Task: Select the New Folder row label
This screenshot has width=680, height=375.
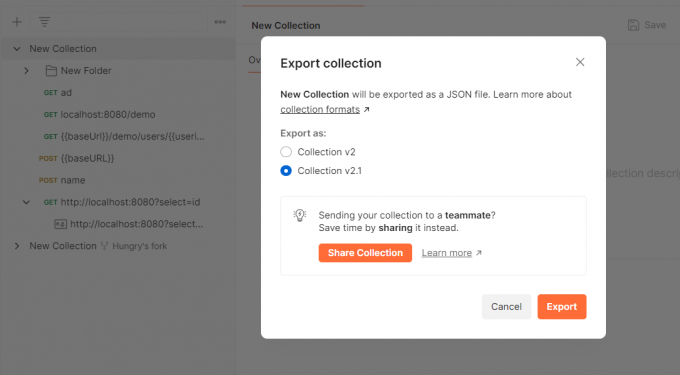Action: (86, 71)
